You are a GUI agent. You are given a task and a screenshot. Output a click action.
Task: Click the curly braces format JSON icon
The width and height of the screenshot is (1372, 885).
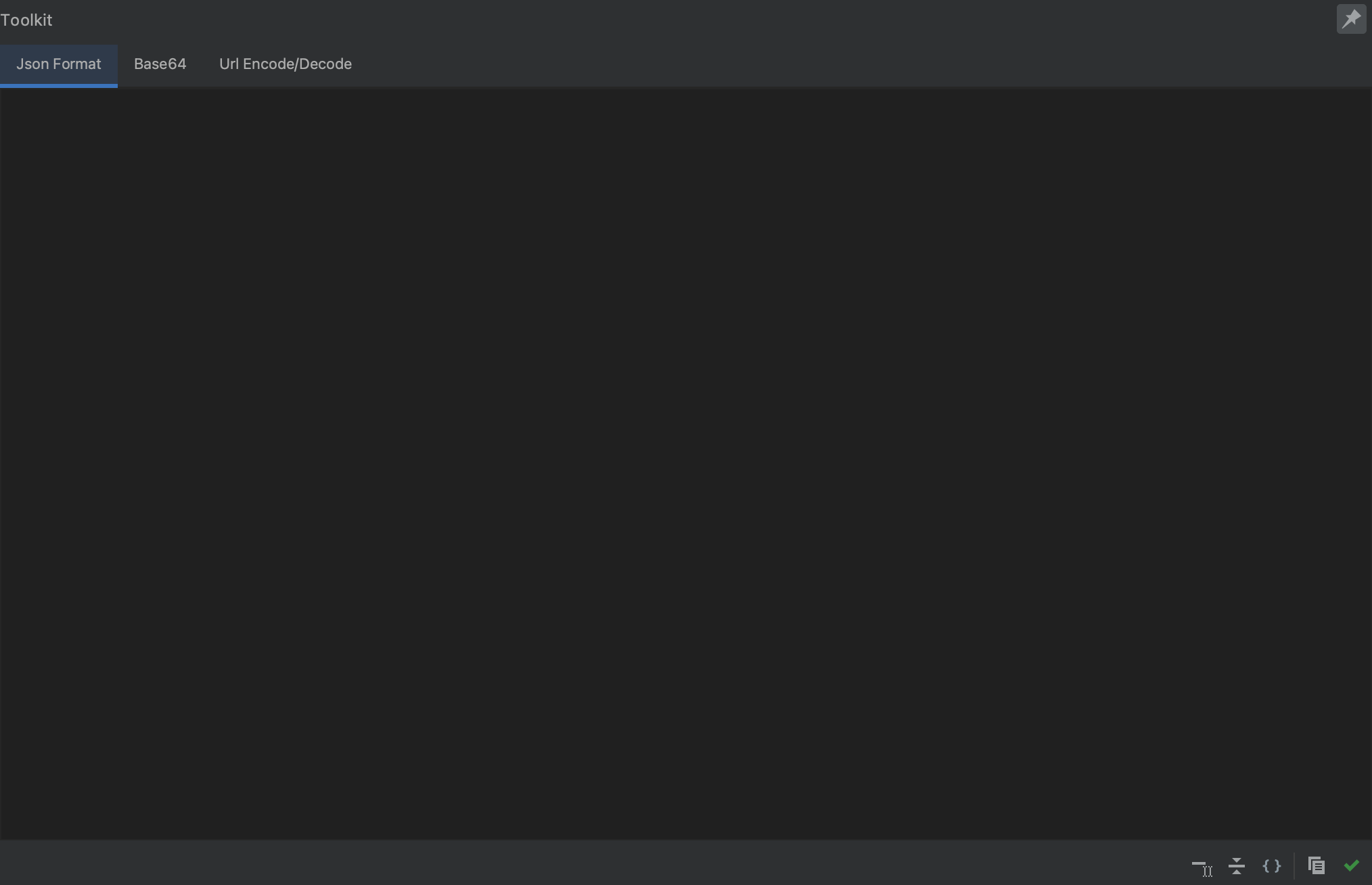coord(1272,866)
